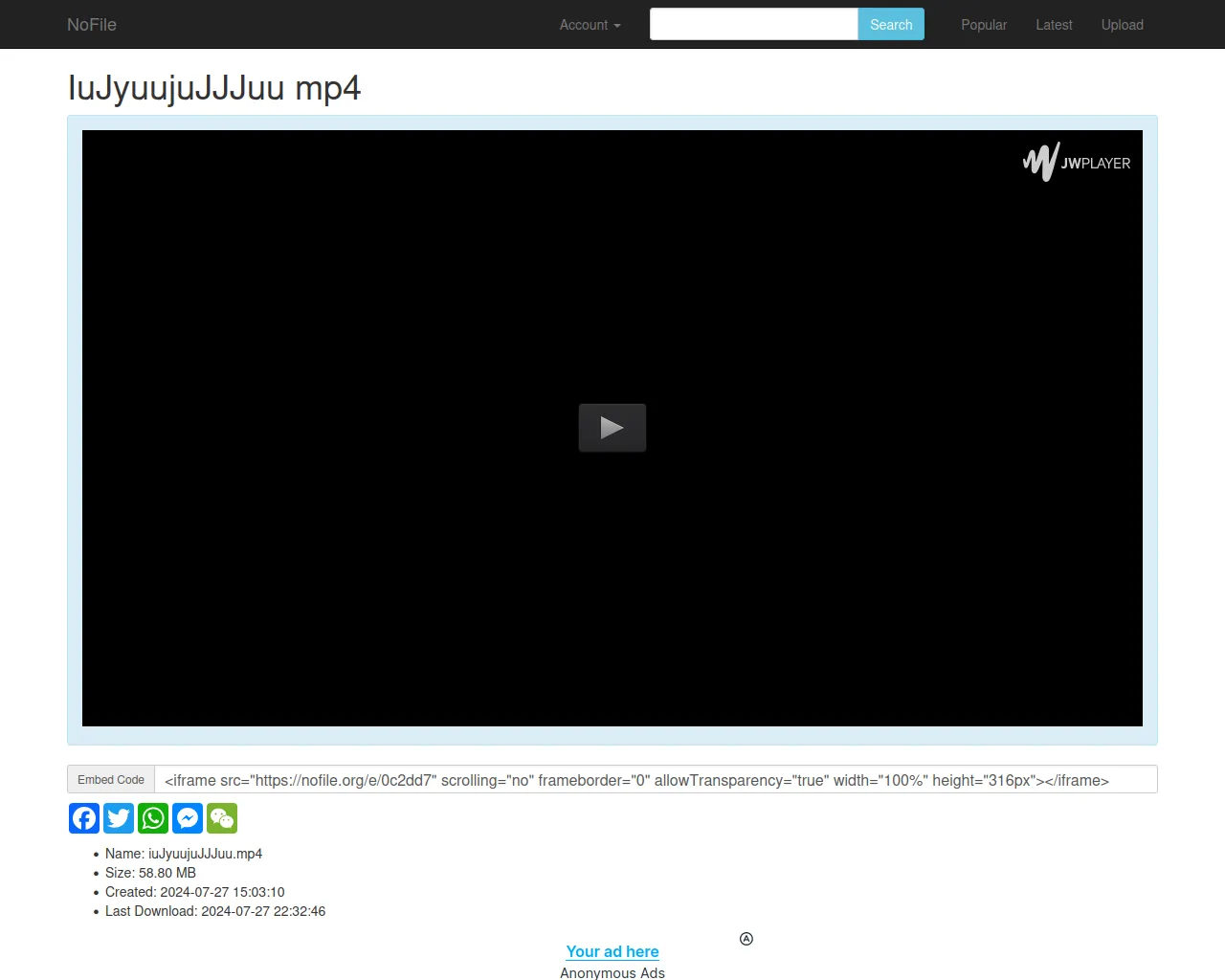This screenshot has width=1225, height=980.
Task: Go to the Latest files page
Action: [x=1054, y=25]
